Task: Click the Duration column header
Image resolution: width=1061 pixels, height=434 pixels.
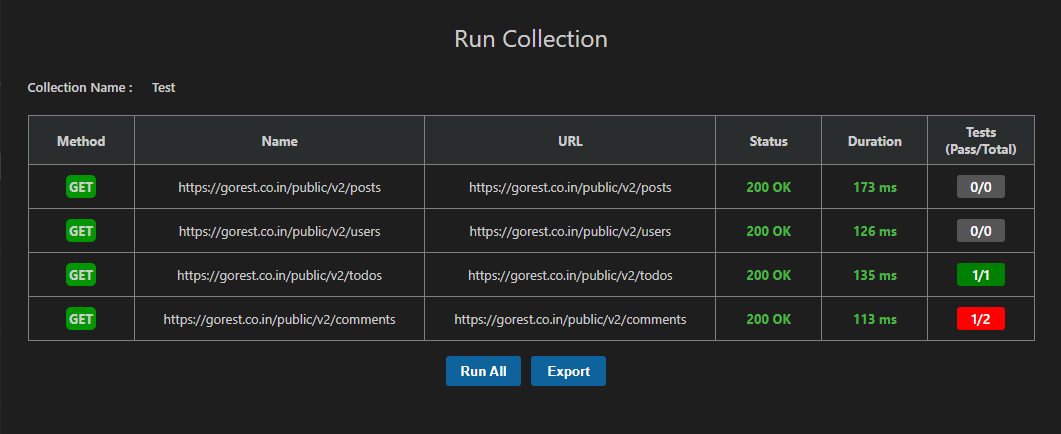Action: click(874, 141)
